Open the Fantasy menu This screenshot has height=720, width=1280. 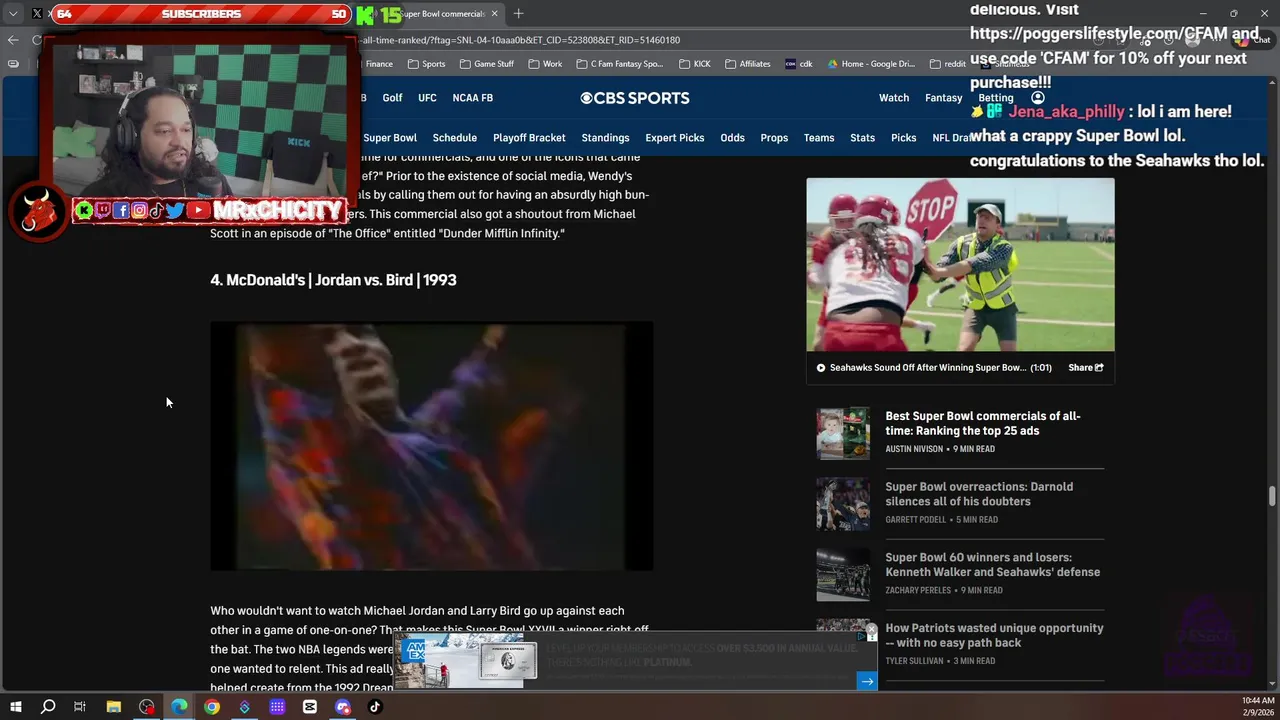(943, 98)
